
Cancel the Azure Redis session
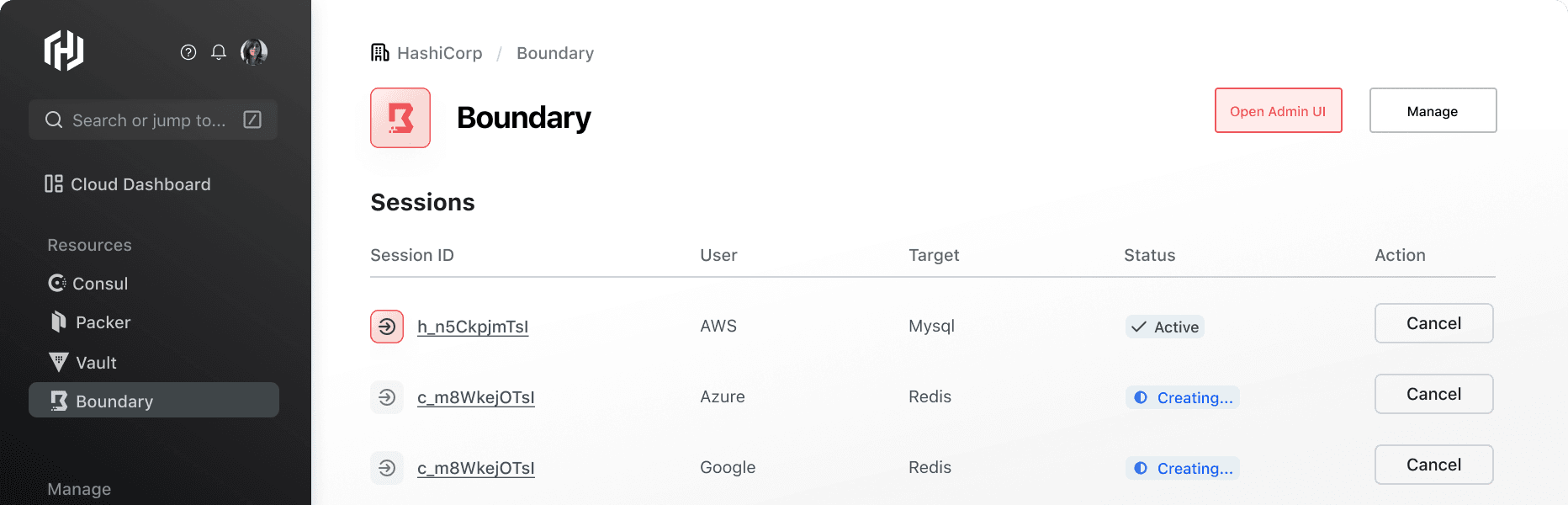1434,394
